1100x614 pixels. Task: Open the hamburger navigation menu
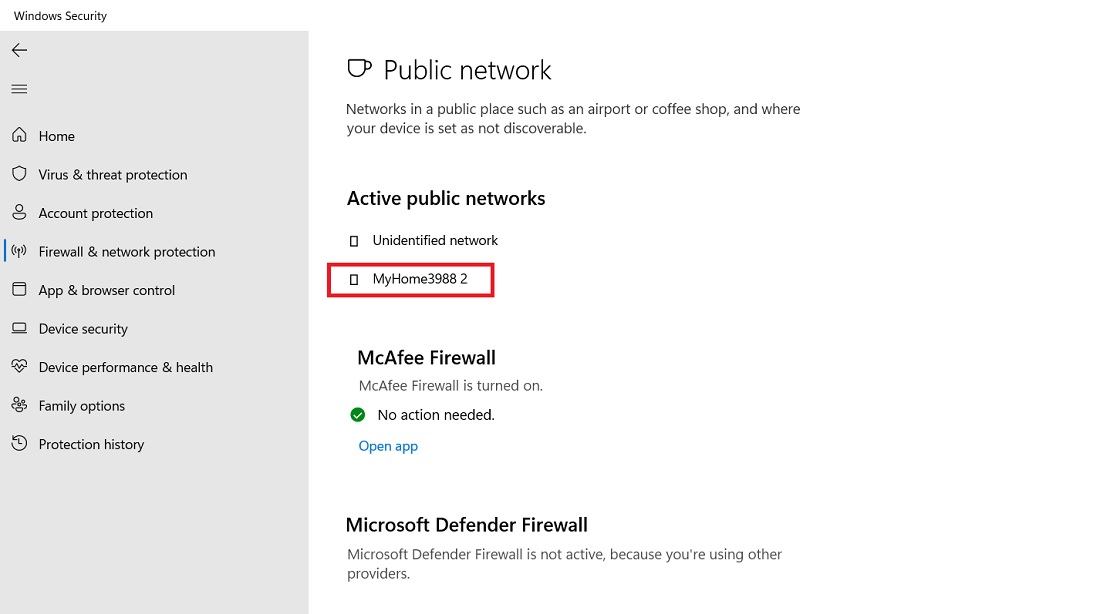pos(18,88)
